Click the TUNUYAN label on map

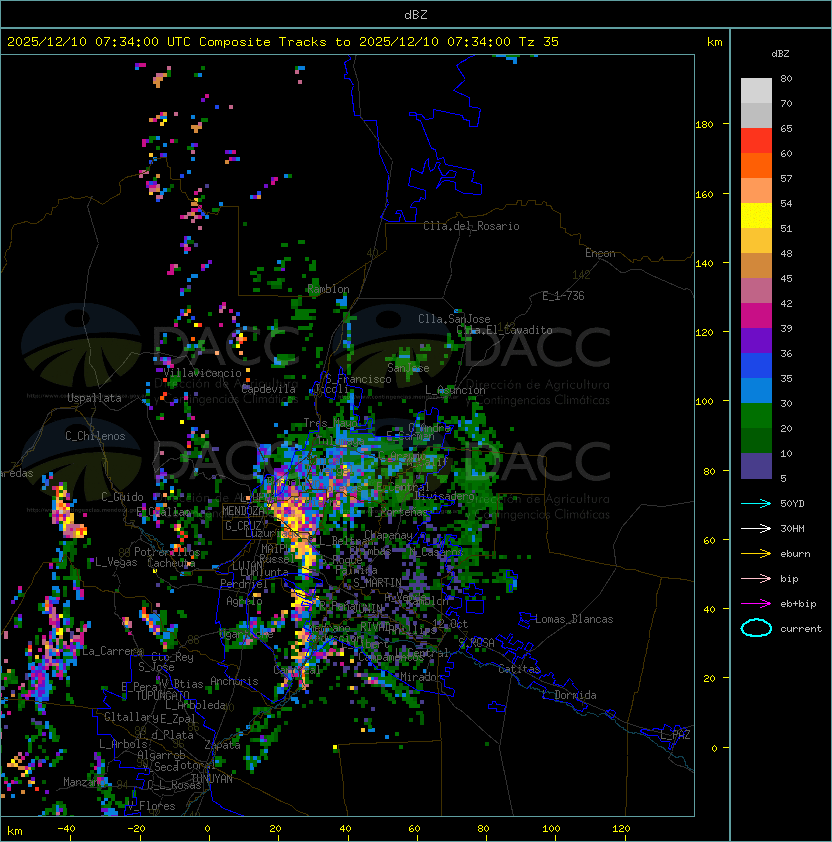point(212,779)
